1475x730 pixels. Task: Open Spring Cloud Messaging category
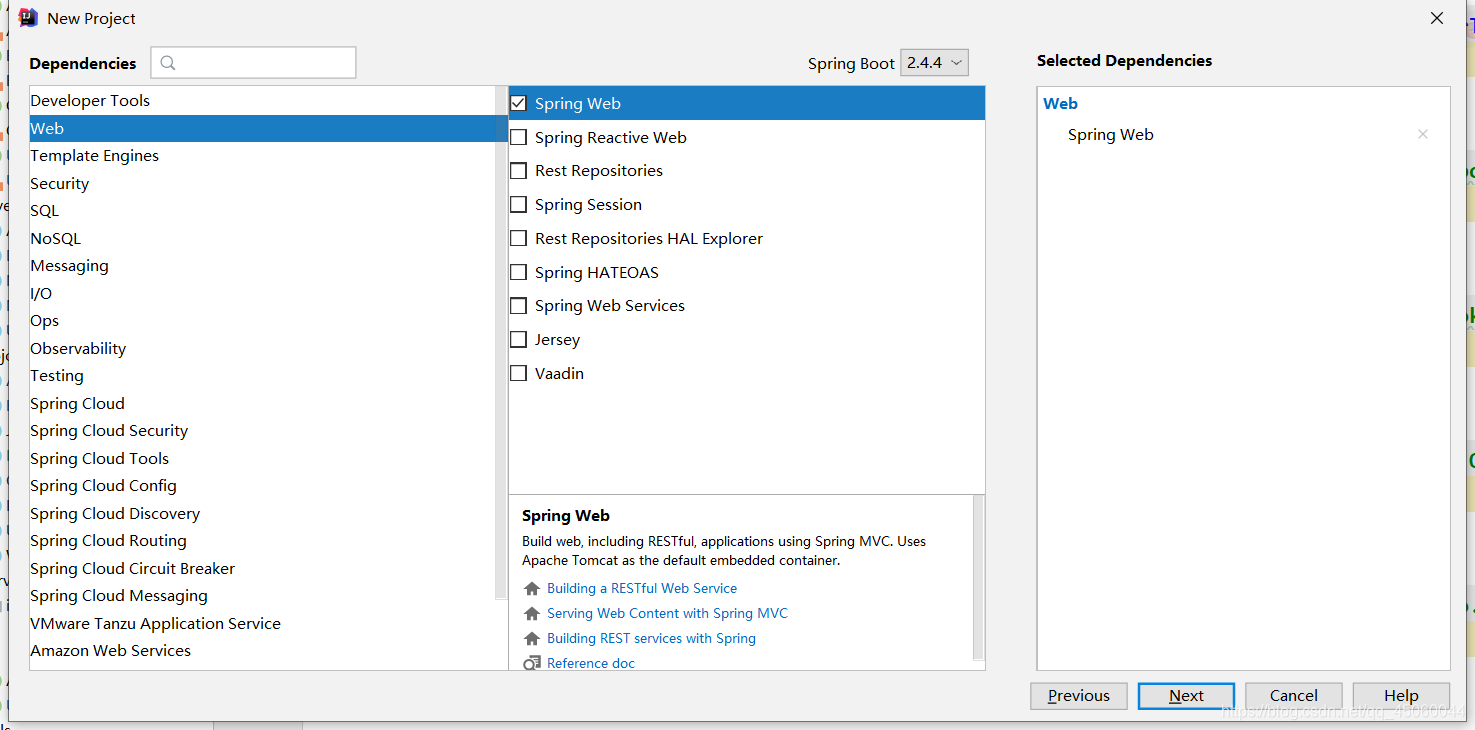click(262, 596)
